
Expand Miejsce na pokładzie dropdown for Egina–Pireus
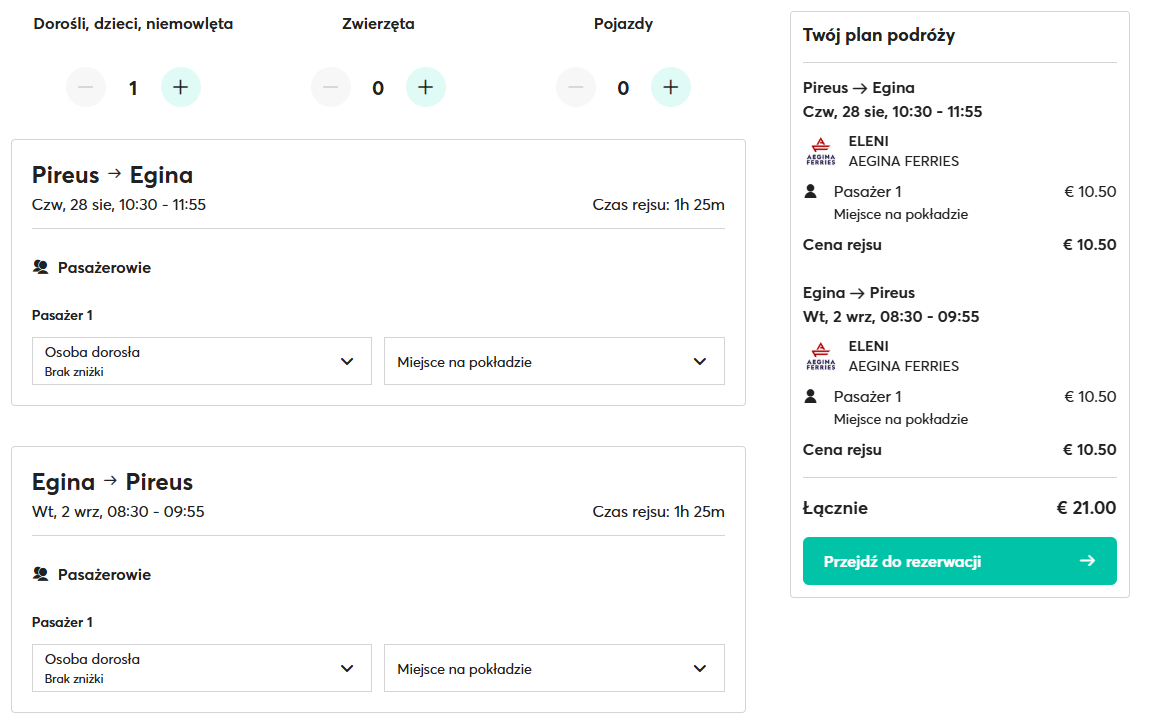554,668
